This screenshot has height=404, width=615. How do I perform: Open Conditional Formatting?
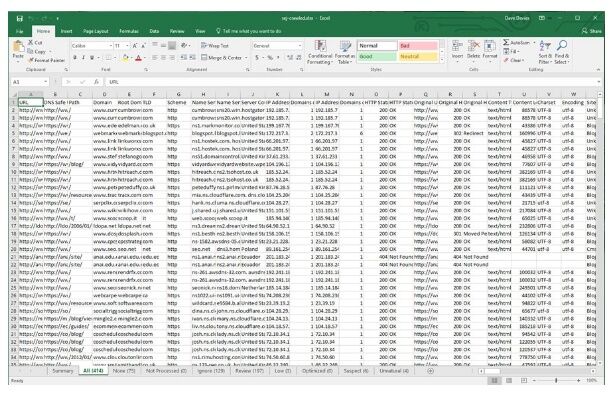[x=320, y=52]
